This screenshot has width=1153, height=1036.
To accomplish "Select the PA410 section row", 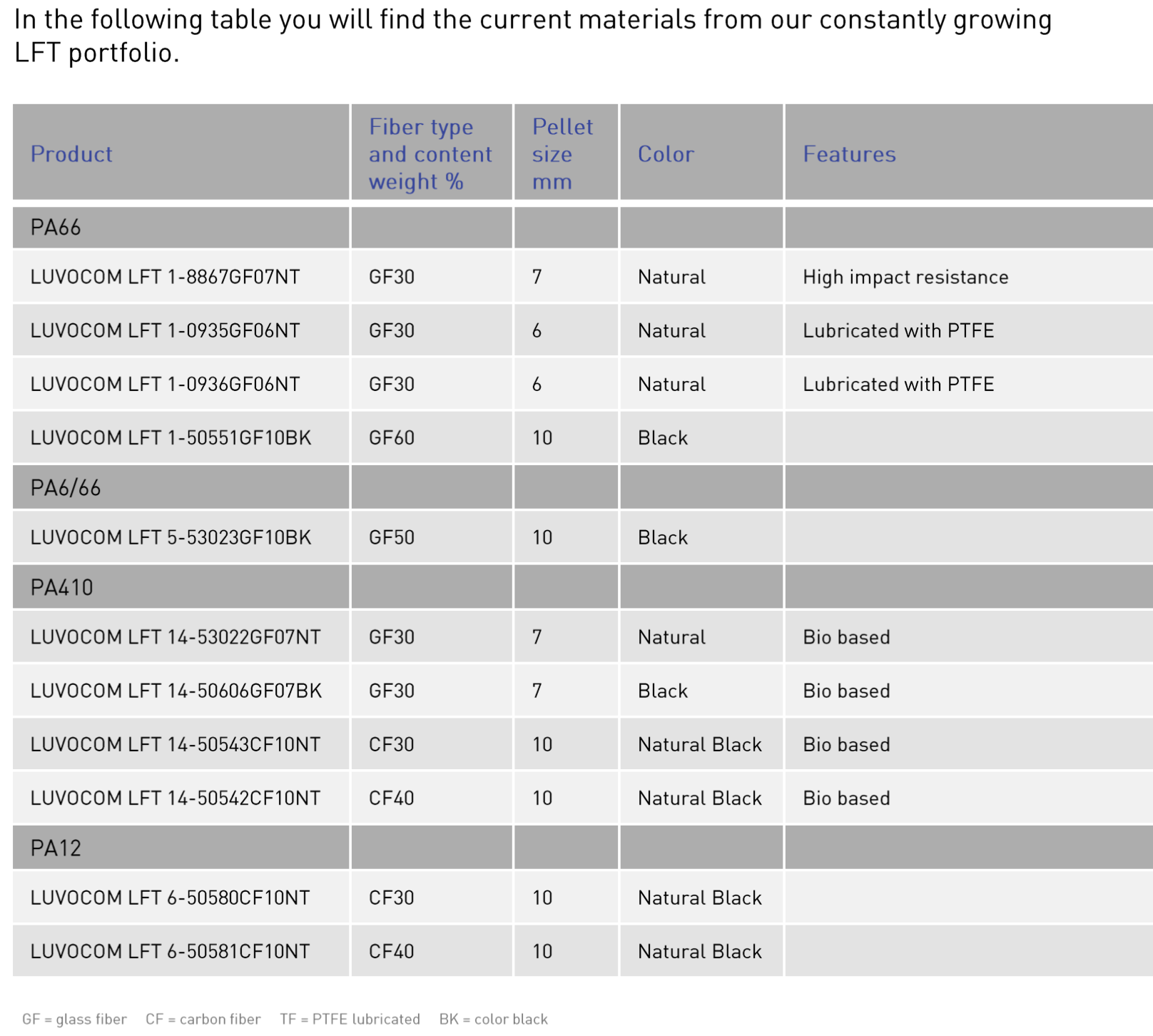I will tap(582, 588).
